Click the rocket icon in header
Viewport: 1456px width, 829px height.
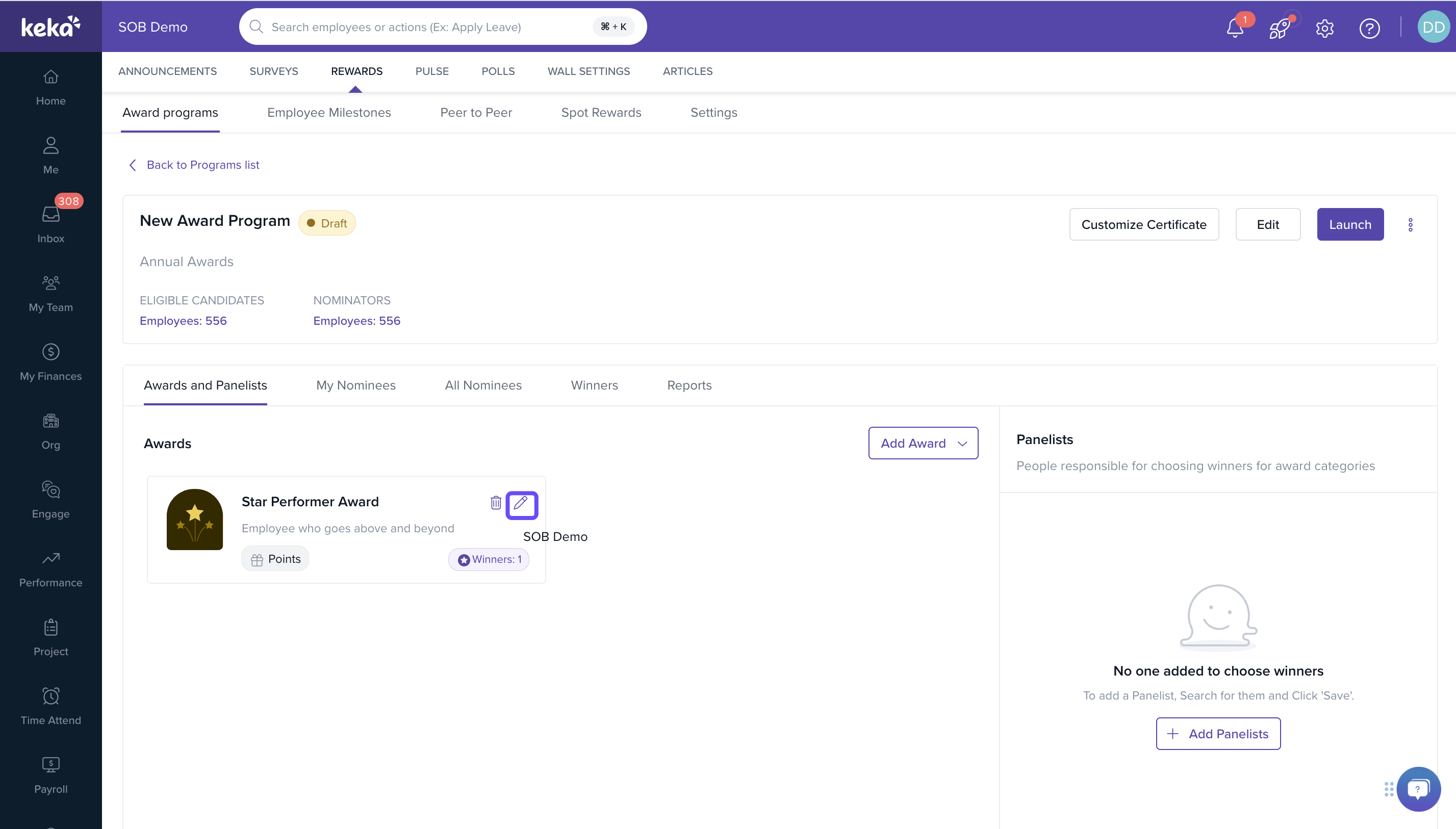(x=1279, y=28)
